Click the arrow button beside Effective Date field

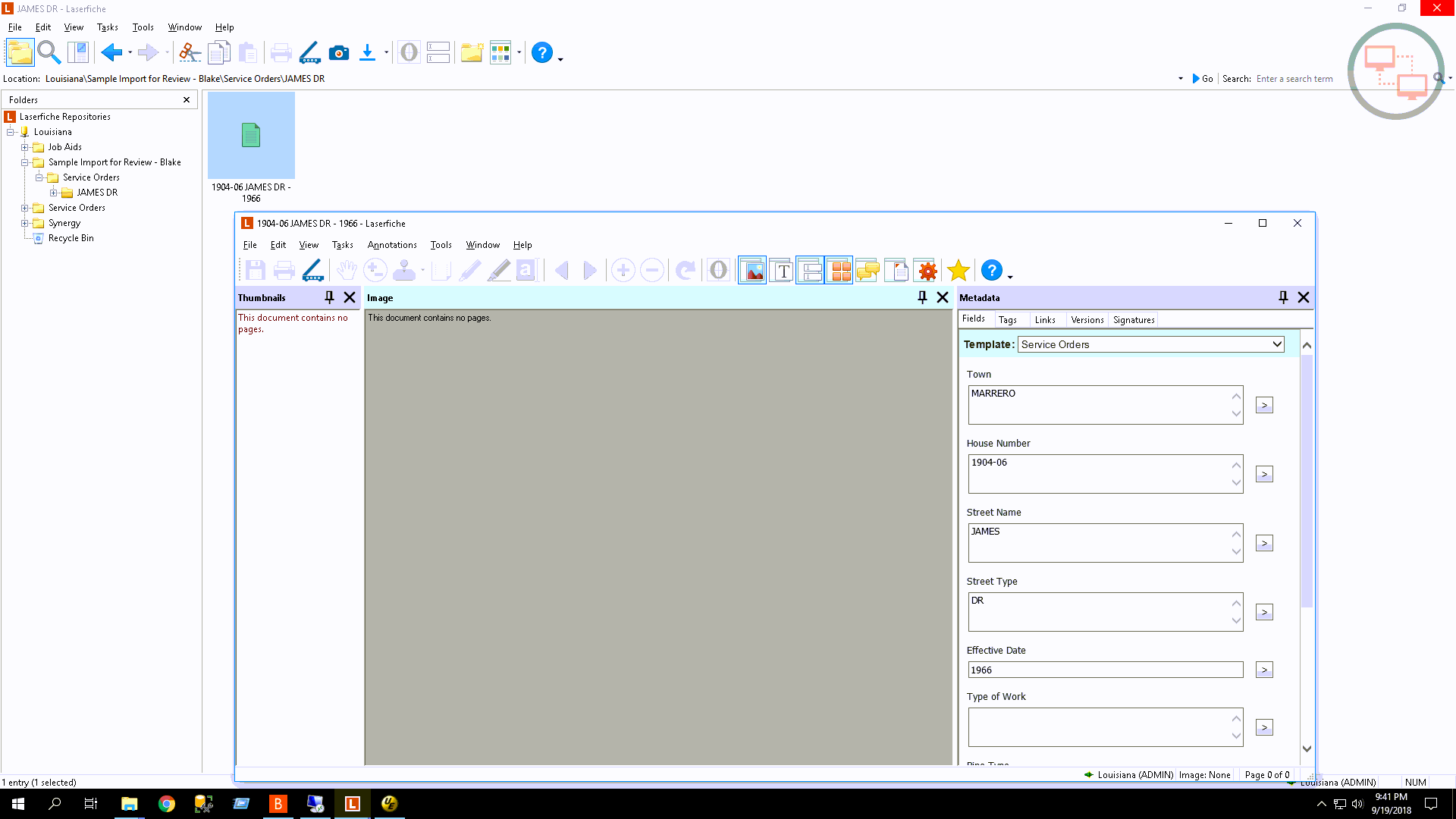click(1263, 670)
